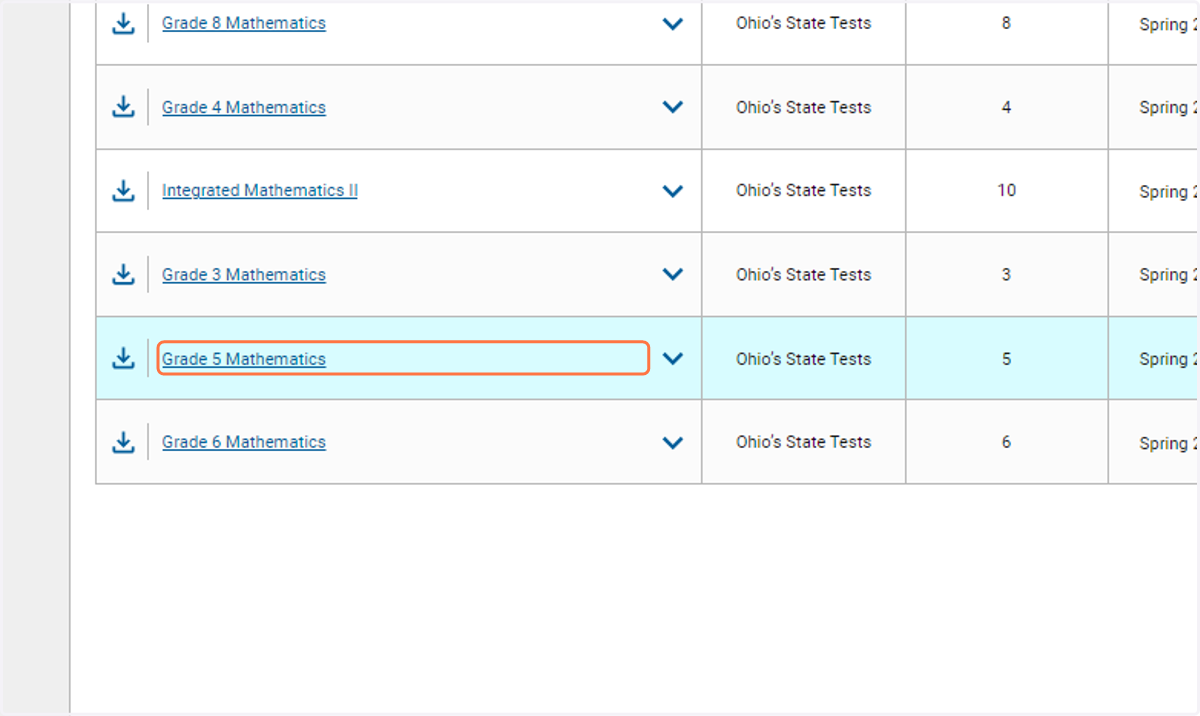Expand the Grade 3 Mathematics row chevron

tap(673, 274)
